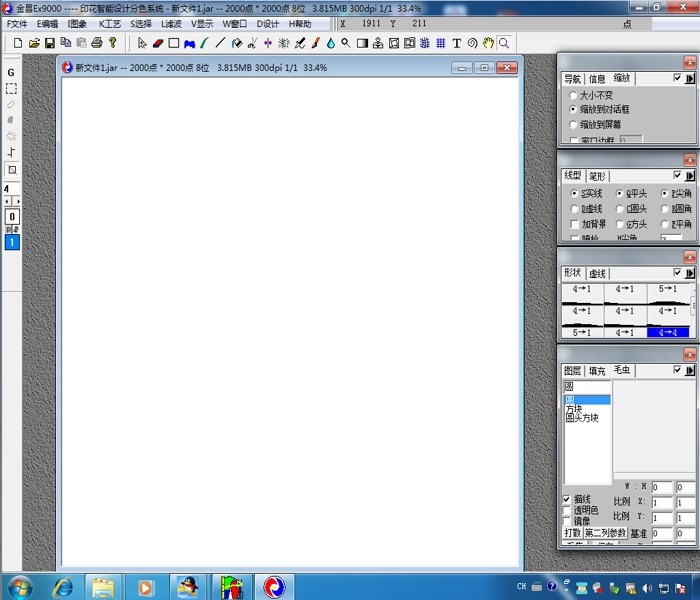The width and height of the screenshot is (700, 600).
Task: Create a new file from the toolbar
Action: (x=18, y=43)
